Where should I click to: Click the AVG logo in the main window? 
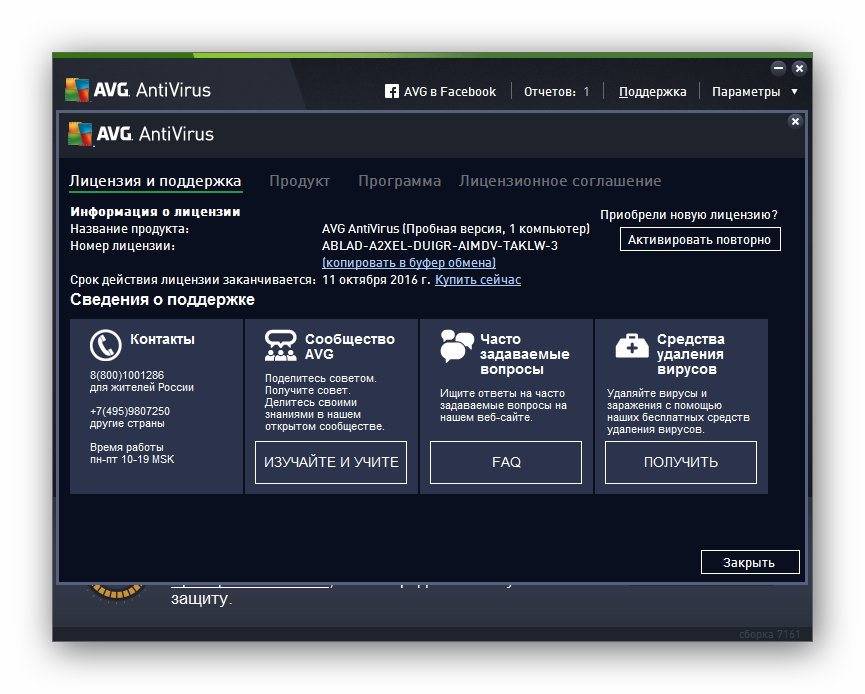[x=77, y=90]
